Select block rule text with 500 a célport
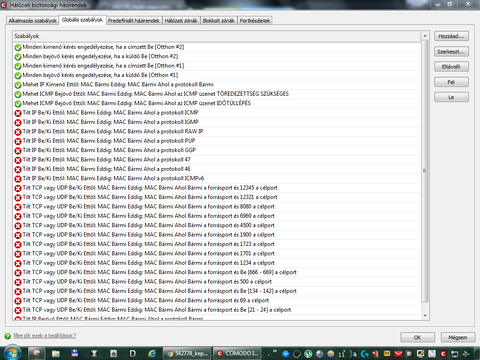 click(x=147, y=282)
